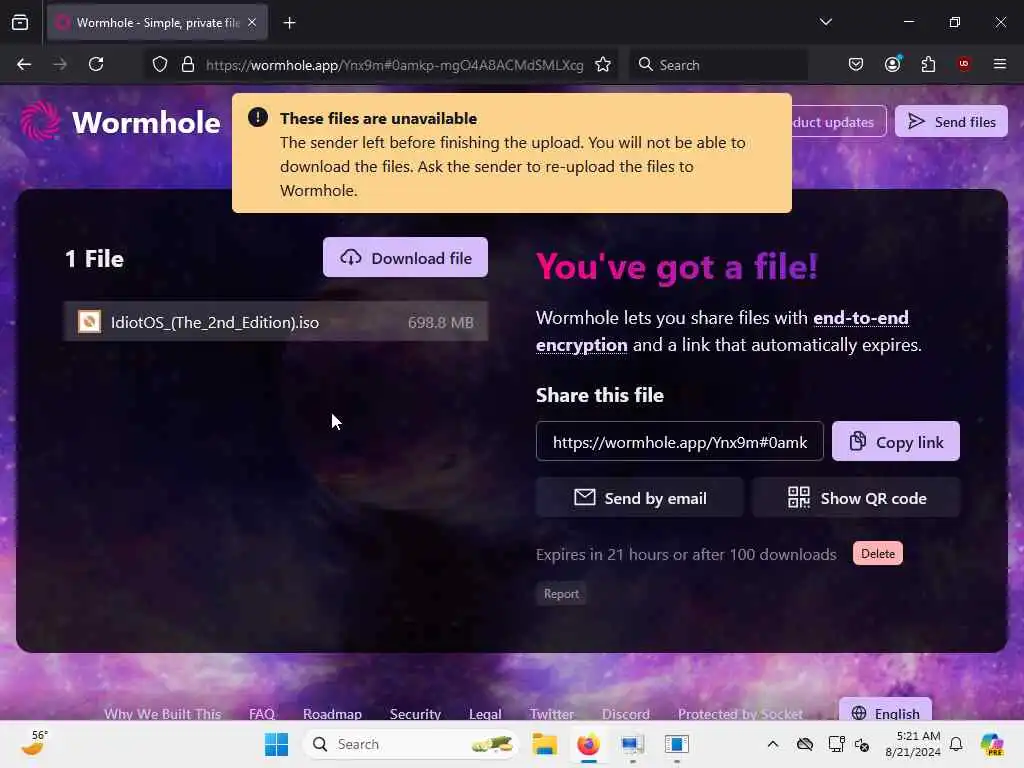The width and height of the screenshot is (1024, 768).
Task: Select the IdiotOS_(The_2nd_Edition).iso file row
Action: click(276, 322)
